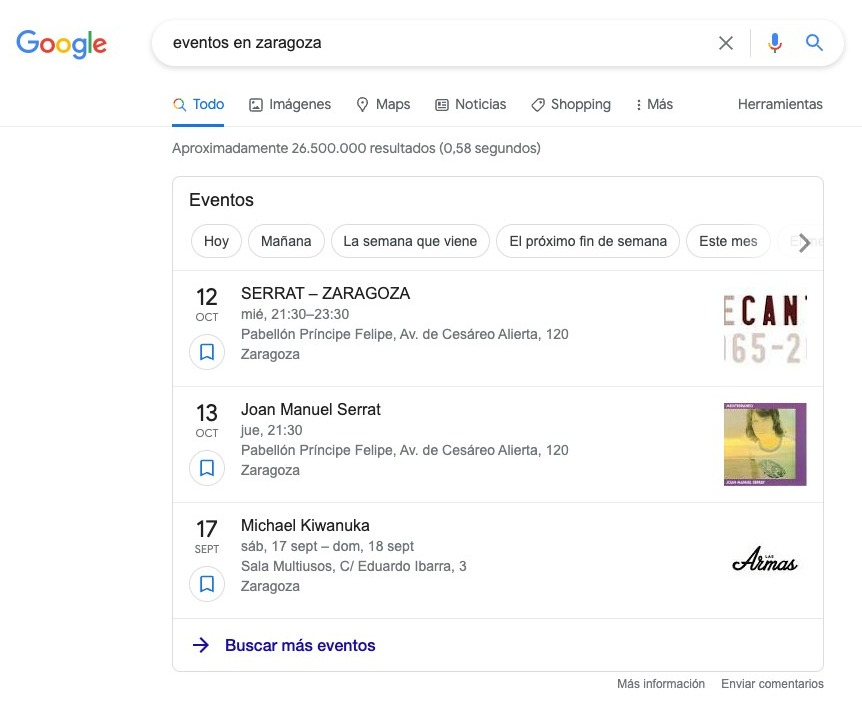Select La semana que viene filter chip
This screenshot has height=706, width=862.
[411, 241]
